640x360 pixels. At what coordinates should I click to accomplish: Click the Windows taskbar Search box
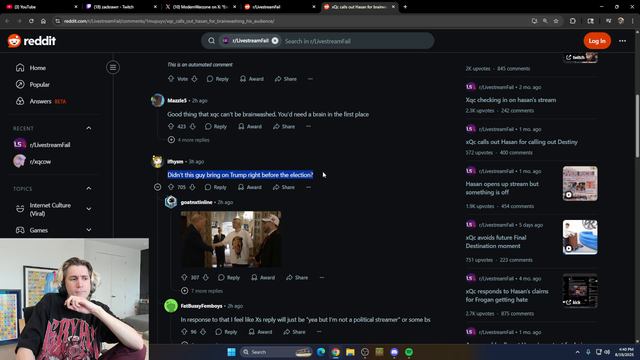pyautogui.click(x=276, y=352)
